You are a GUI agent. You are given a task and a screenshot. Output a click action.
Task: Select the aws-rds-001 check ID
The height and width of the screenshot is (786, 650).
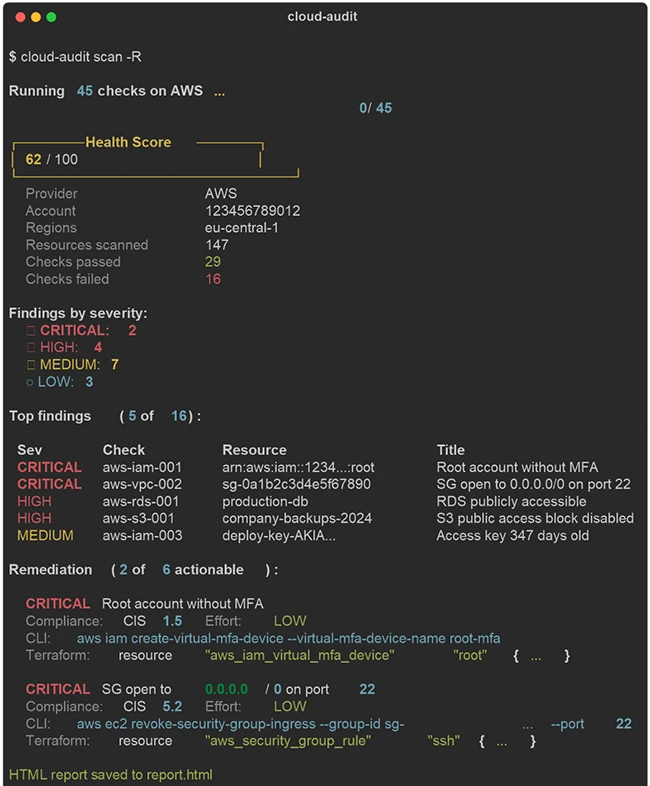pos(140,501)
